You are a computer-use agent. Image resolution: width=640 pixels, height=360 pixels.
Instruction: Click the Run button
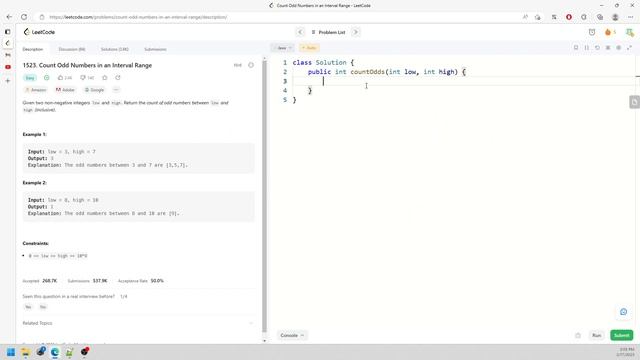click(597, 336)
